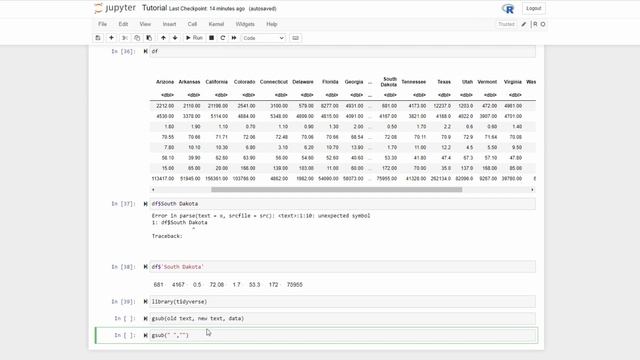
Task: Click the table horizontal scrollbar thumb
Action: (x=336, y=189)
